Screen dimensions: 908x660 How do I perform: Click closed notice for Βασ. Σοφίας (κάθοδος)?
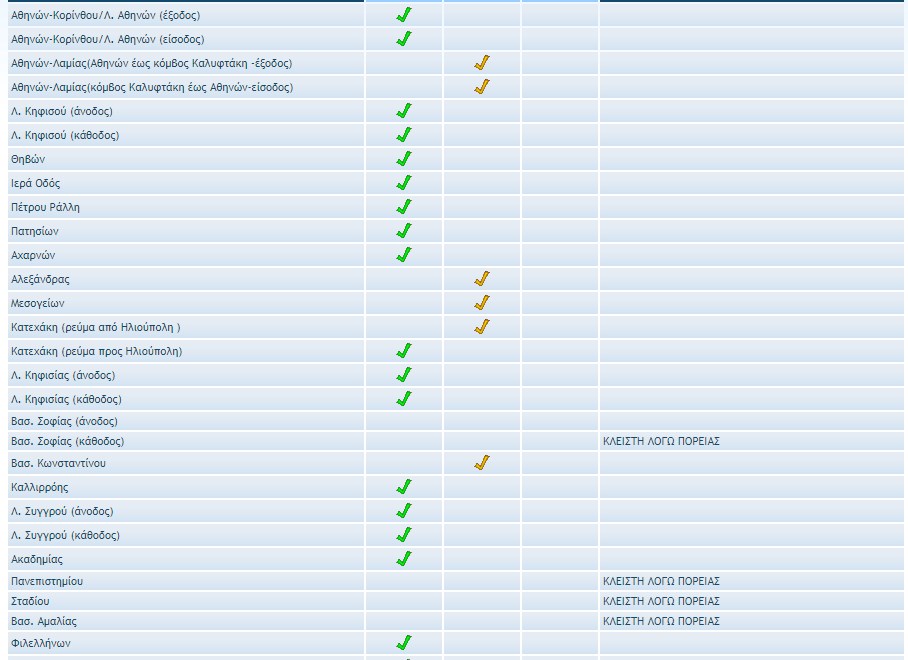[x=661, y=441]
